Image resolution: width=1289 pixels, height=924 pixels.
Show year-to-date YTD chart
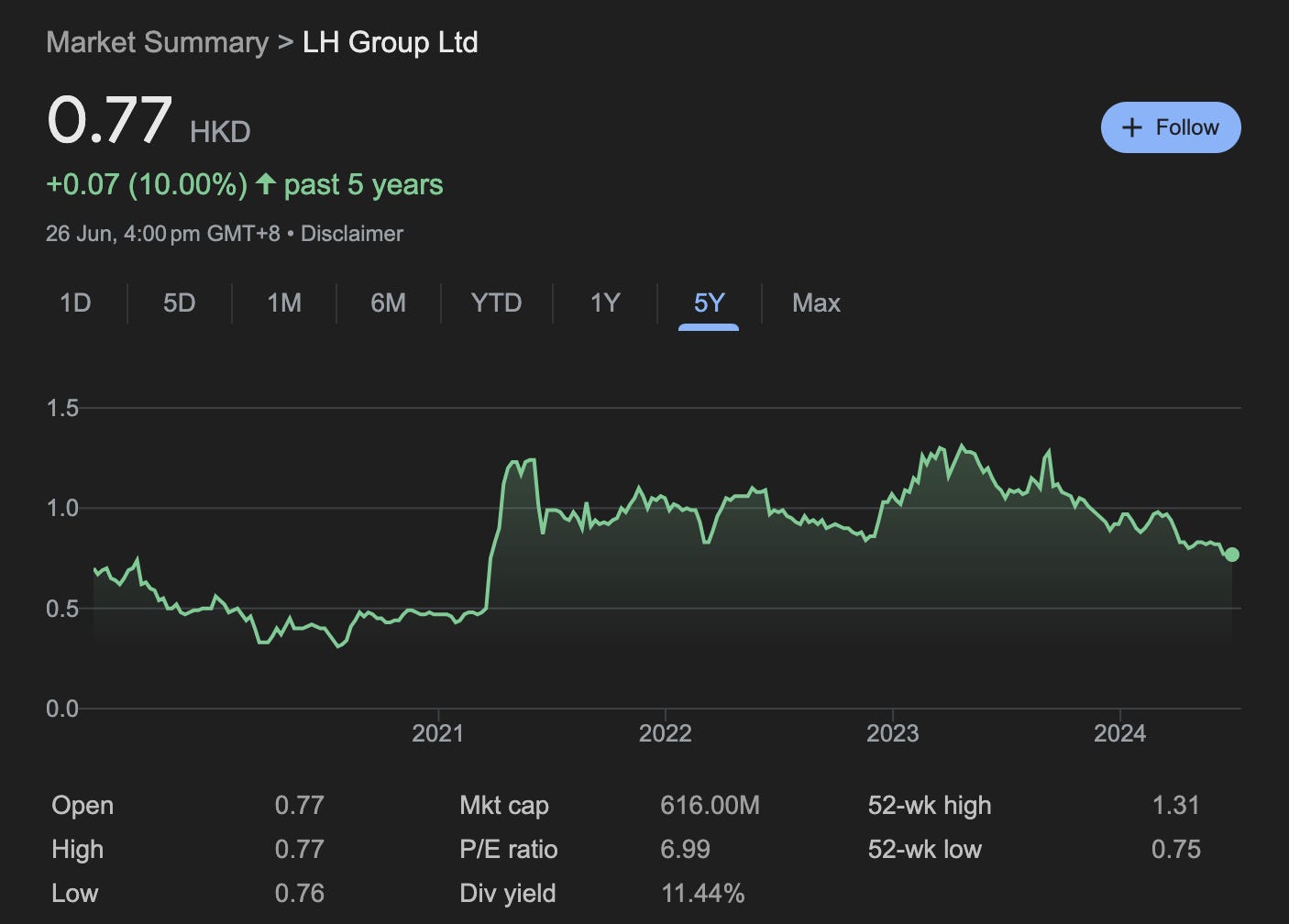[x=496, y=302]
